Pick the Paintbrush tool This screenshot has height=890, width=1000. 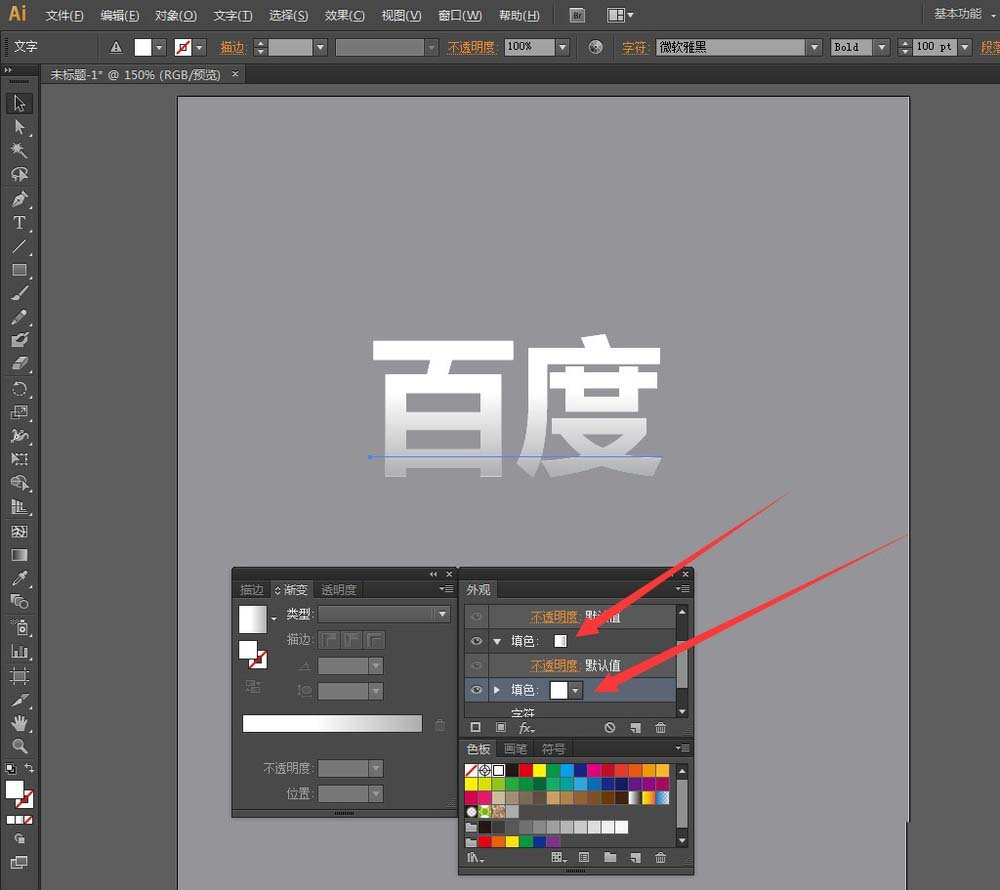(x=19, y=293)
